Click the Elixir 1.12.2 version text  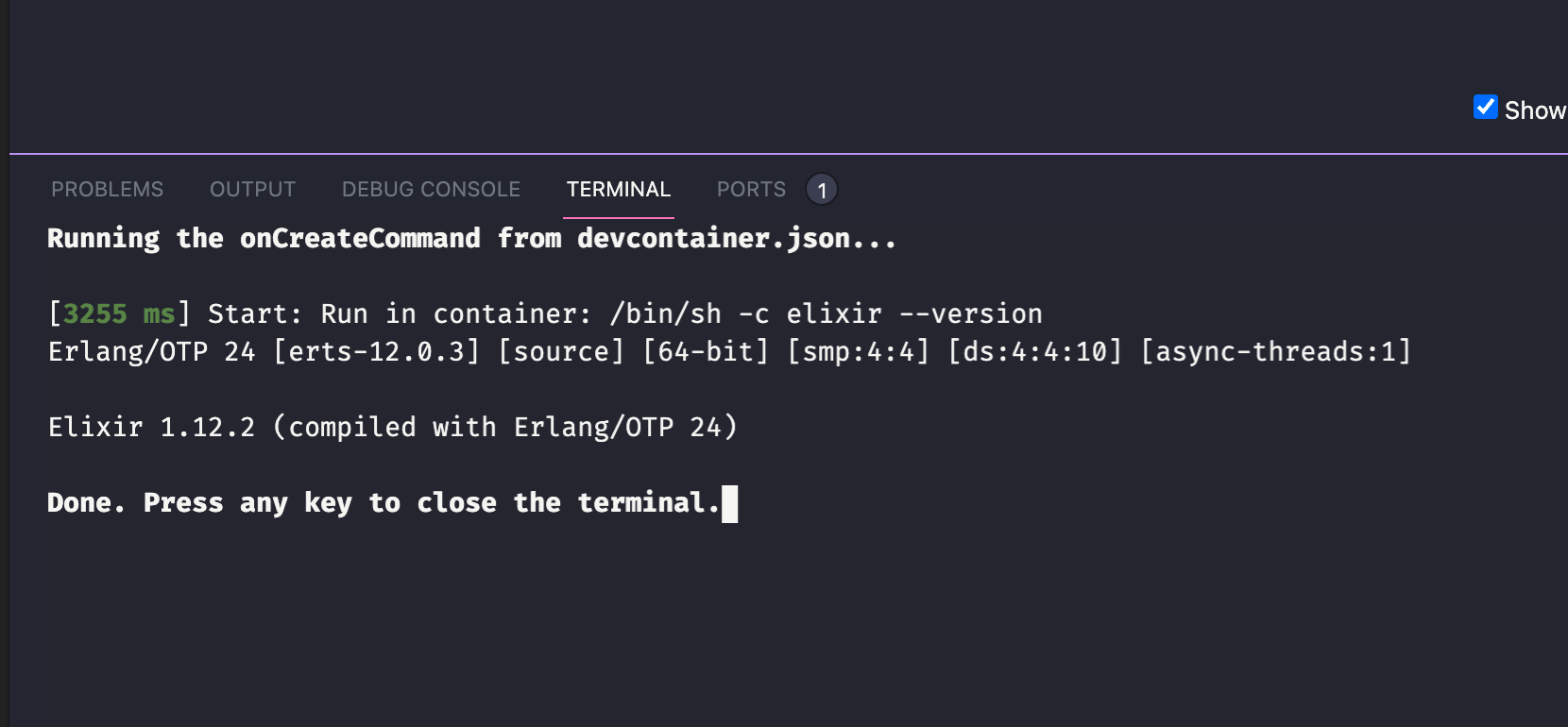click(x=152, y=428)
